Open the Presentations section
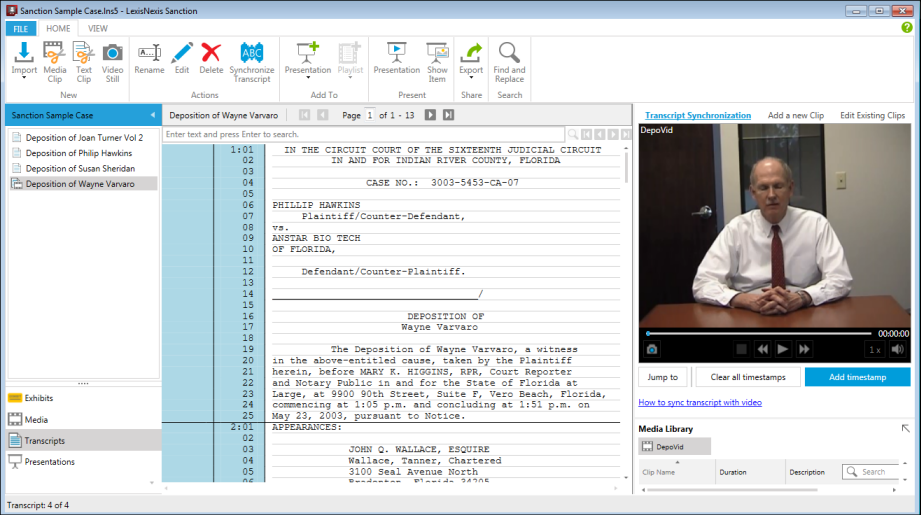This screenshot has width=921, height=515. pyautogui.click(x=83, y=462)
